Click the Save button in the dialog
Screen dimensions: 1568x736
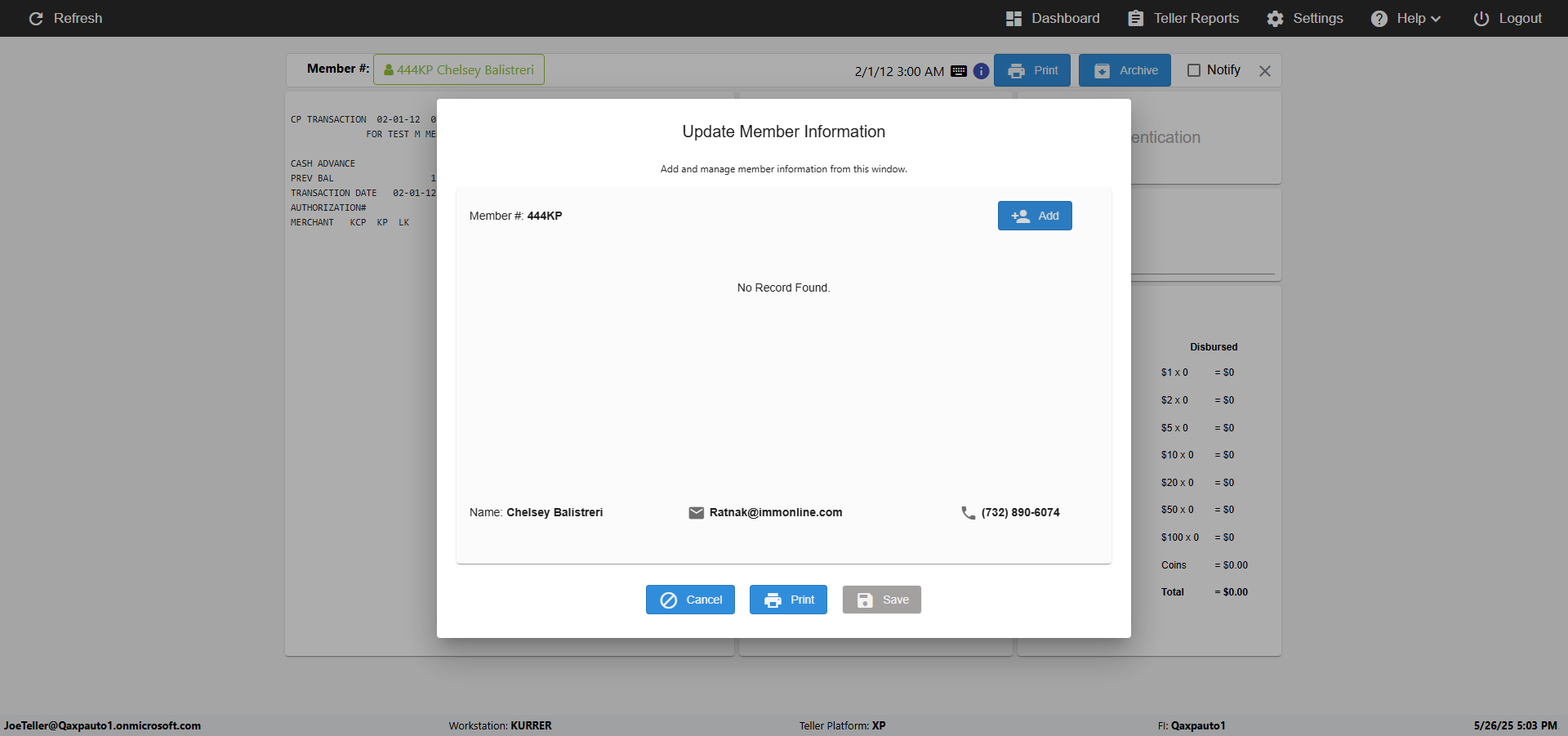882,600
